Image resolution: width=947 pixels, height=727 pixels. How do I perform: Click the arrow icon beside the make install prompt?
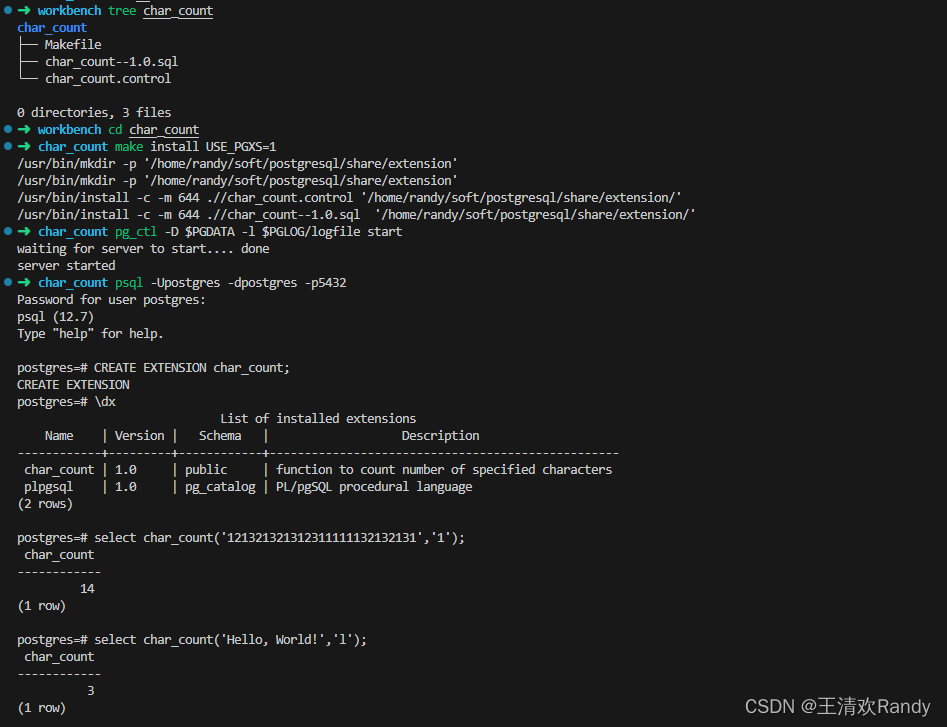pyautogui.click(x=22, y=146)
